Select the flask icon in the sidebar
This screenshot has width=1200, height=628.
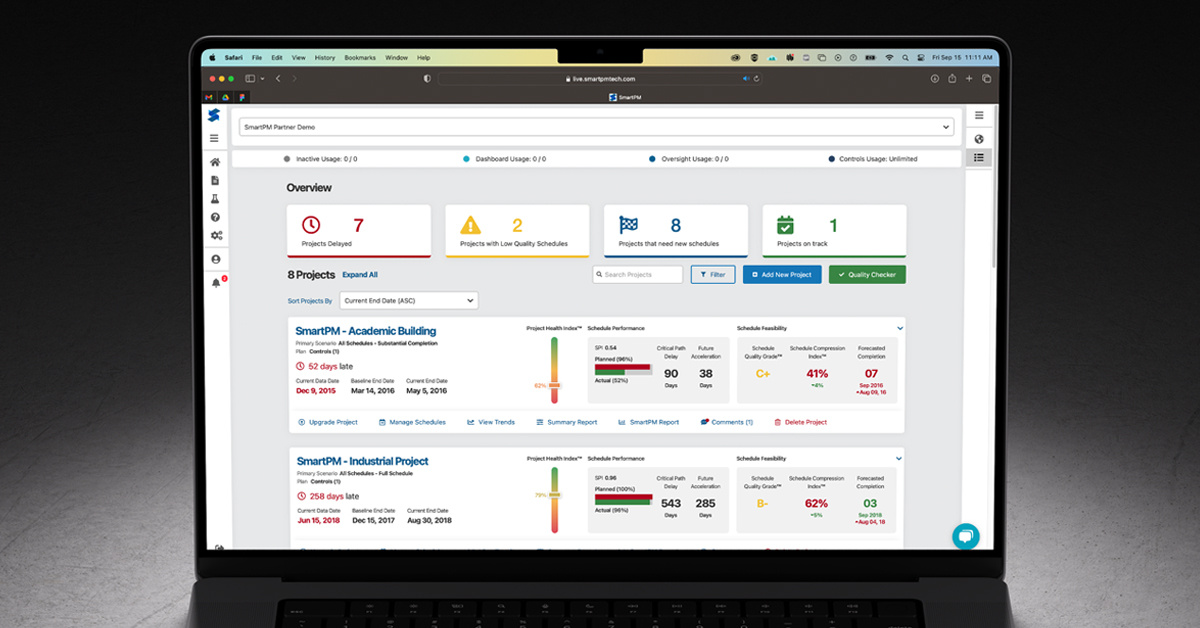click(x=214, y=199)
